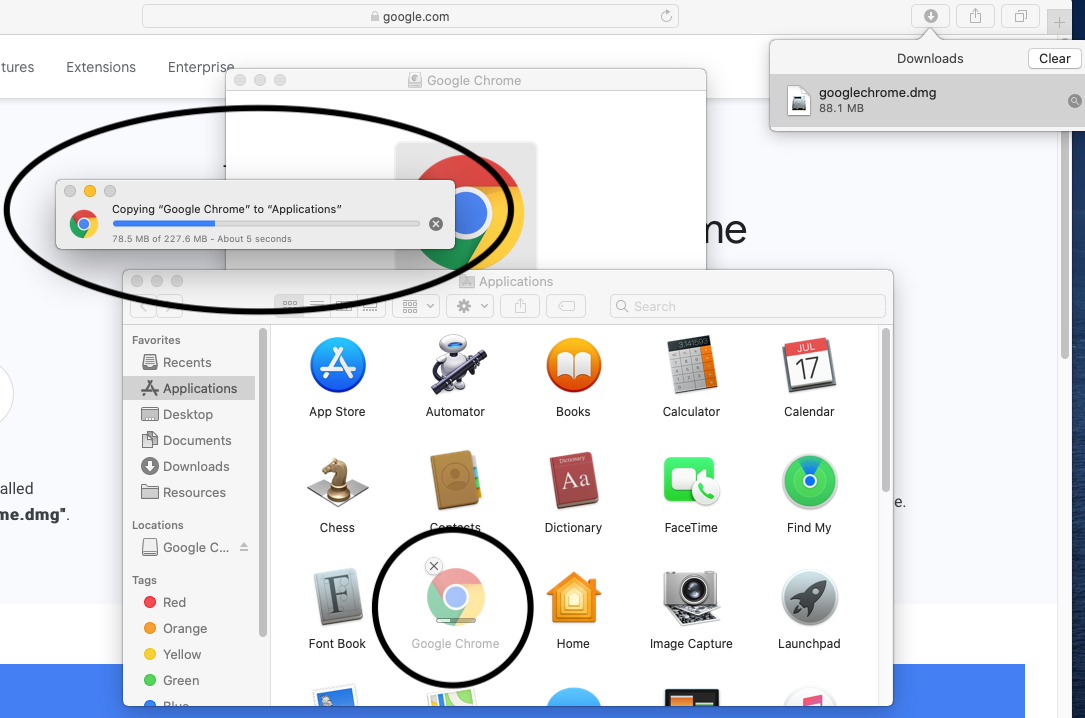Screen dimensions: 1085x718
Task: Switch Finder to icon view
Action: click(289, 306)
